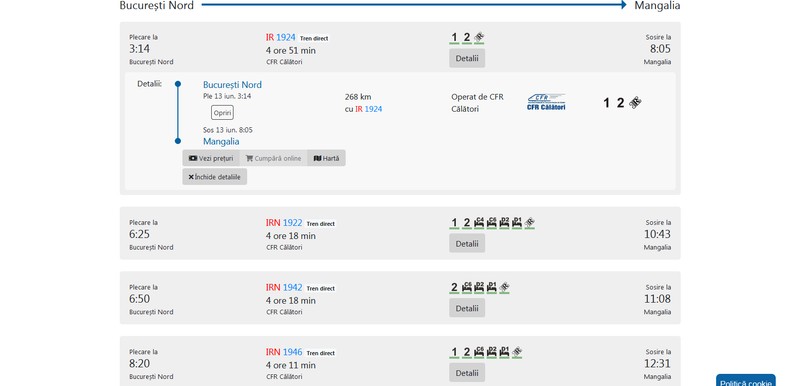Expand Detalii for train IRN 1942

[467, 308]
